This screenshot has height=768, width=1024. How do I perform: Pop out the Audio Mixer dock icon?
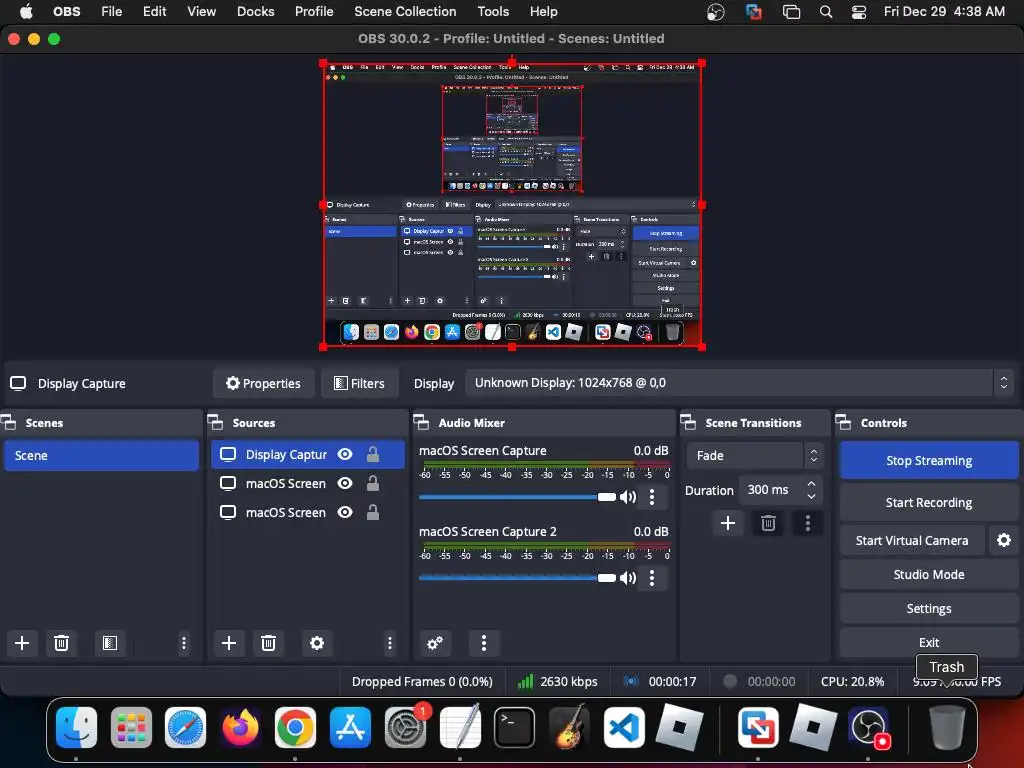421,423
